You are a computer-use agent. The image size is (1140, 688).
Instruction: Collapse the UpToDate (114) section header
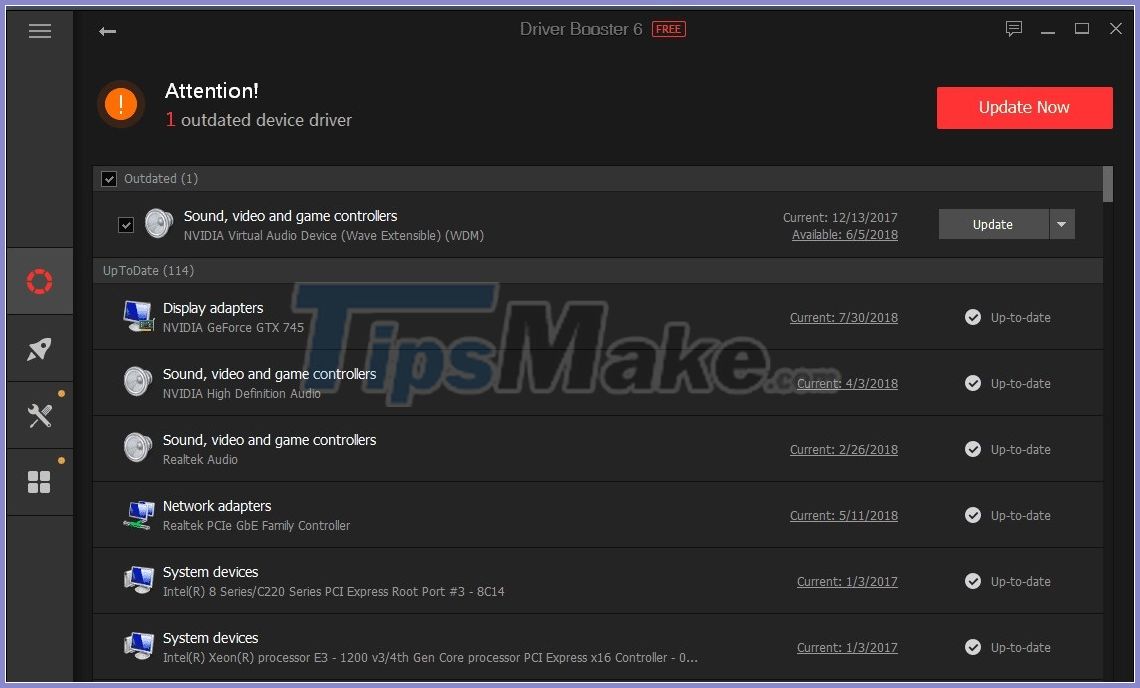coord(149,271)
